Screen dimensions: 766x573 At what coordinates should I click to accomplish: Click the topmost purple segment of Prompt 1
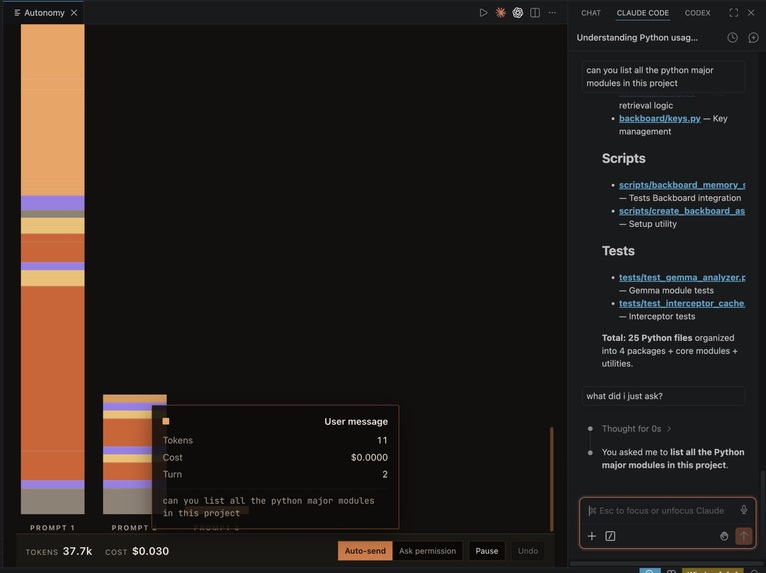(52, 203)
